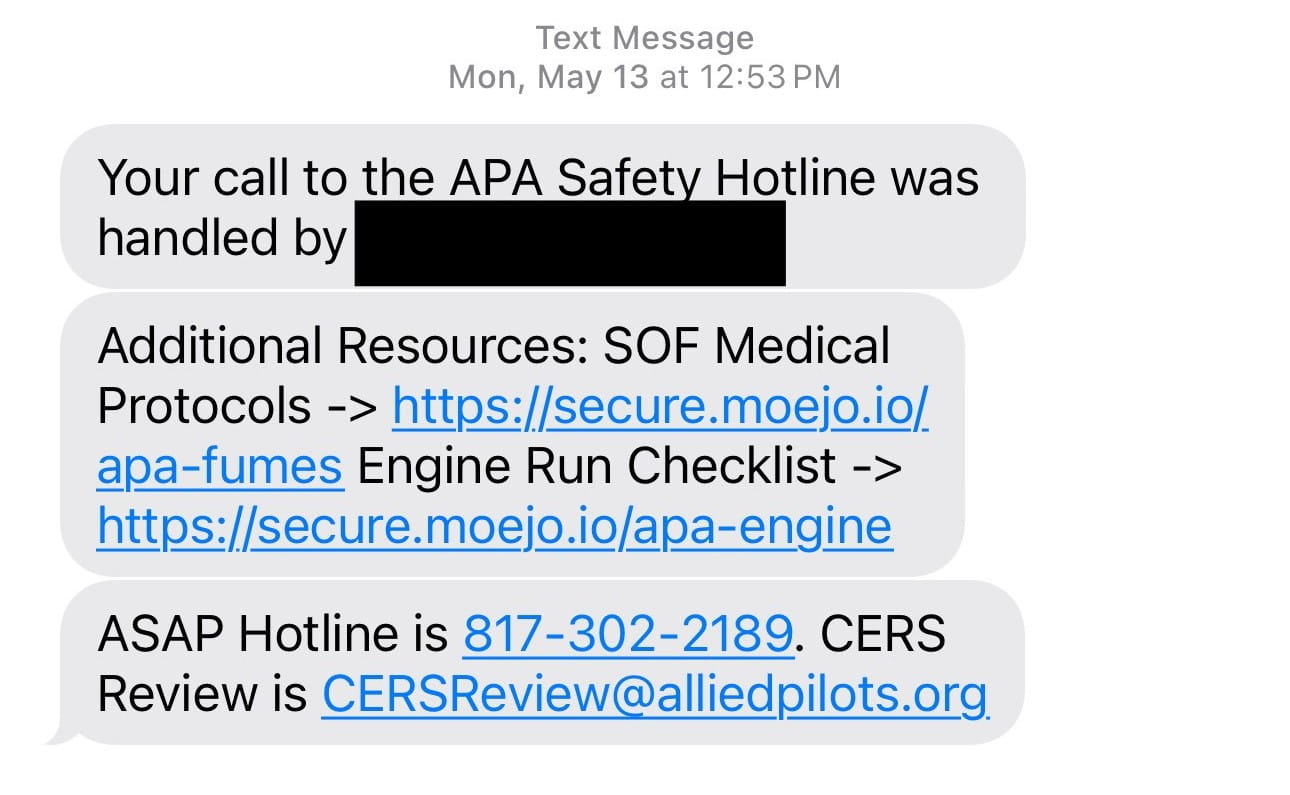
Task: Open the secure.moejo.io/apa-engine link
Action: (494, 526)
